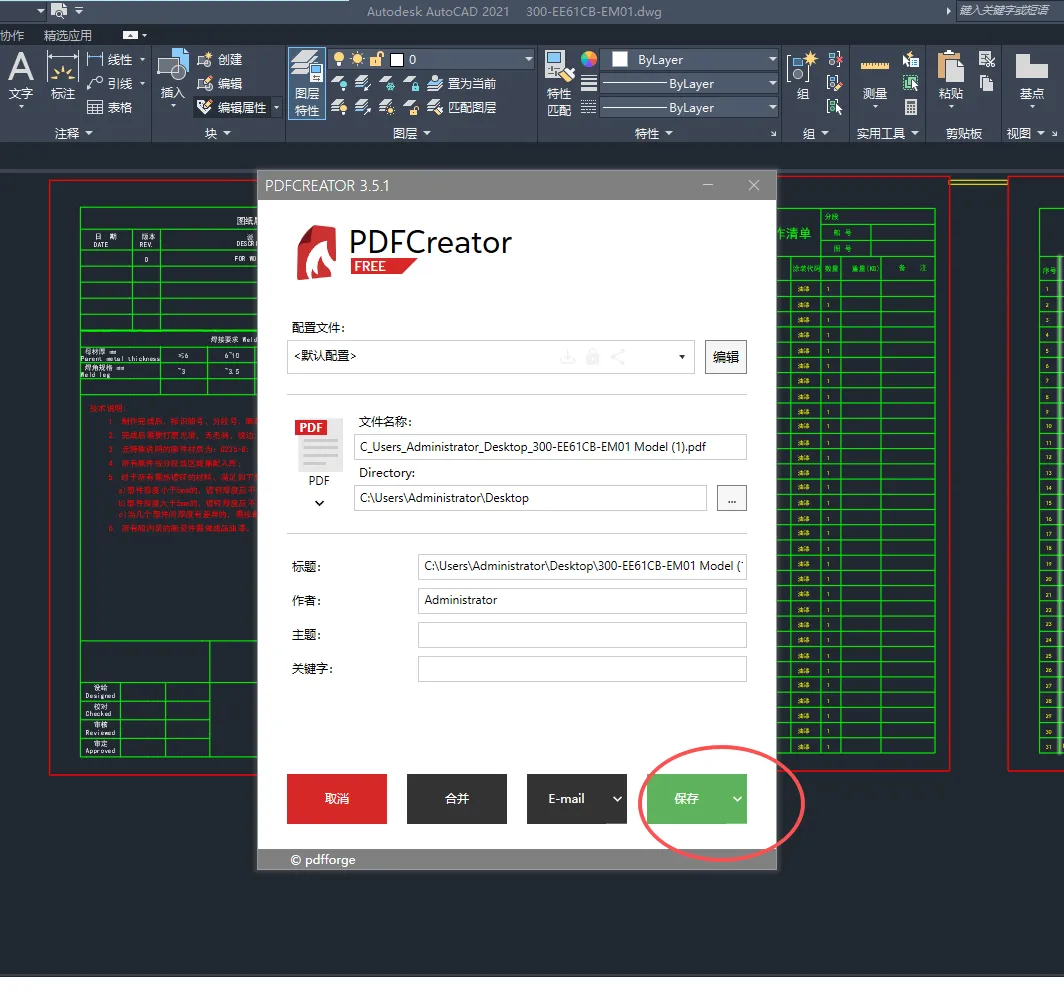
Task: Click the ungroup icon in 组 panel
Action: (x=835, y=60)
